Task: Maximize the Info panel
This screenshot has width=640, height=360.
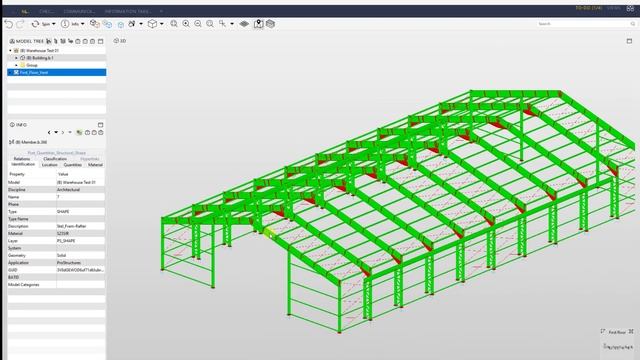Action: (x=100, y=124)
